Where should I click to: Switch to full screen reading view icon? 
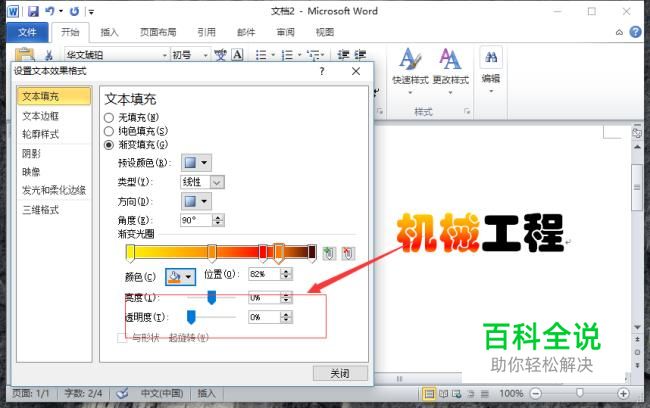pos(443,393)
